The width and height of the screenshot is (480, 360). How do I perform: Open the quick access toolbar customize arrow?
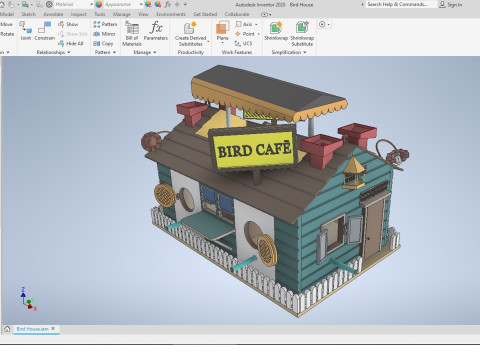tap(185, 4)
